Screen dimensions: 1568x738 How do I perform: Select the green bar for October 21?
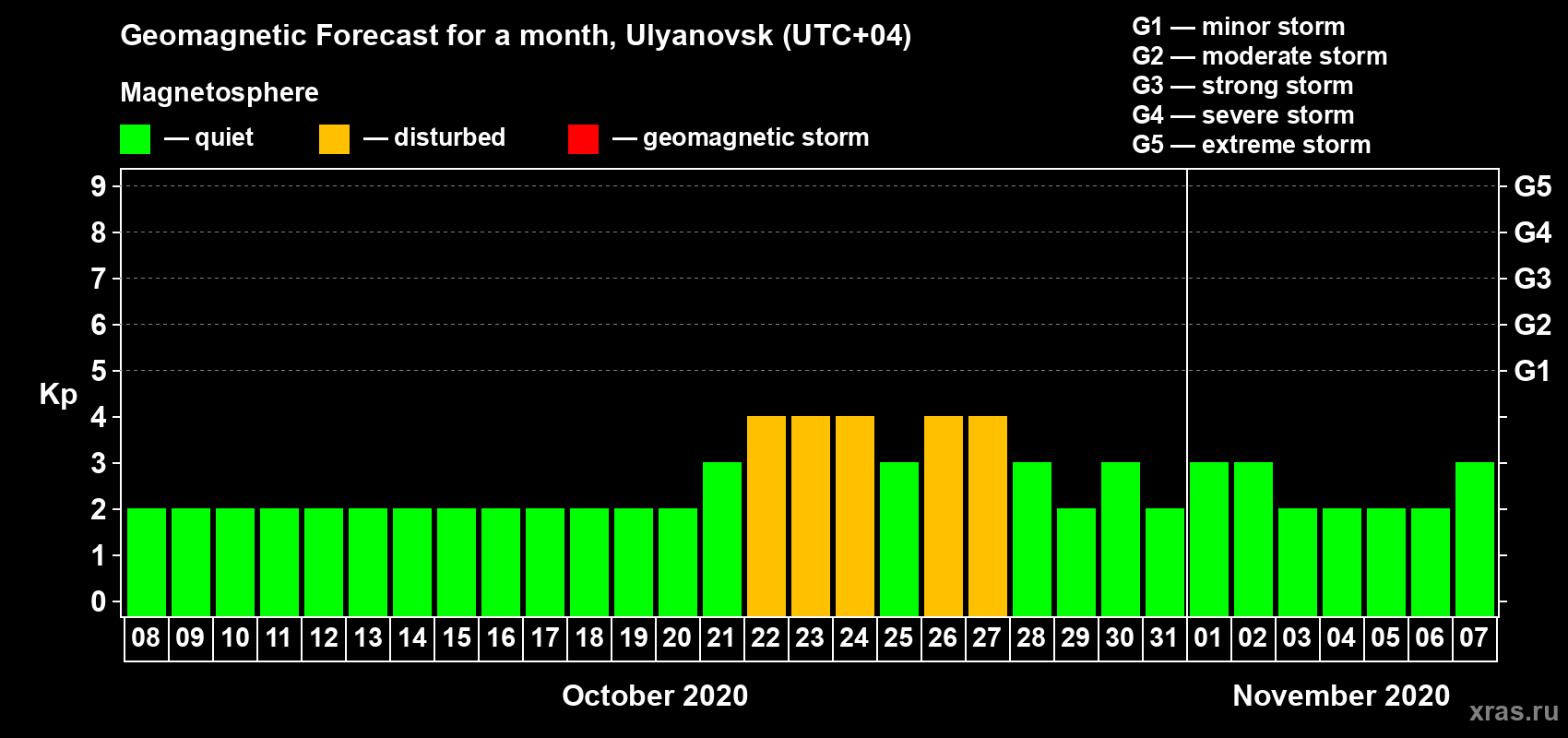722,539
